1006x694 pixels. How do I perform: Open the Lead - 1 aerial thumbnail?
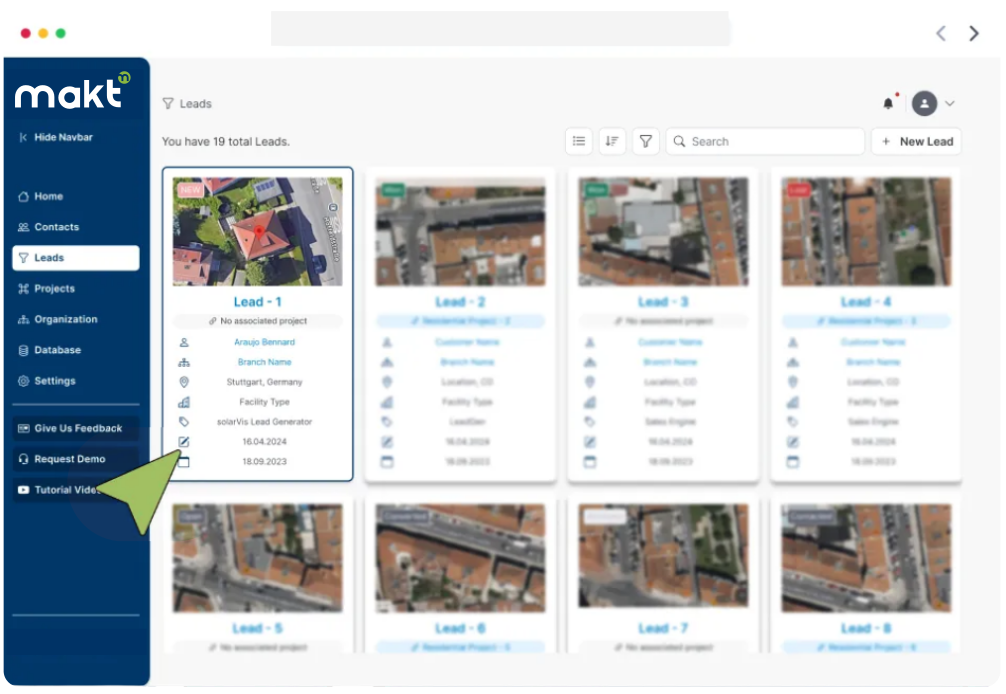(257, 232)
